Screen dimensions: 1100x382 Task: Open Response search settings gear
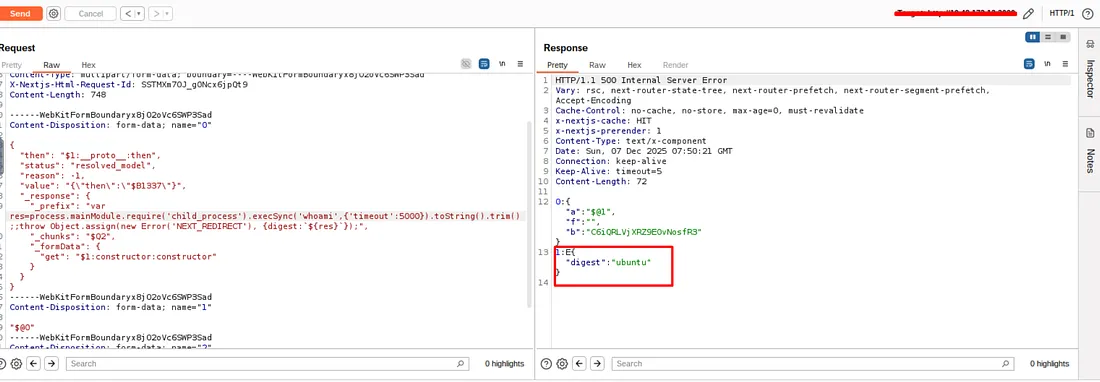562,364
